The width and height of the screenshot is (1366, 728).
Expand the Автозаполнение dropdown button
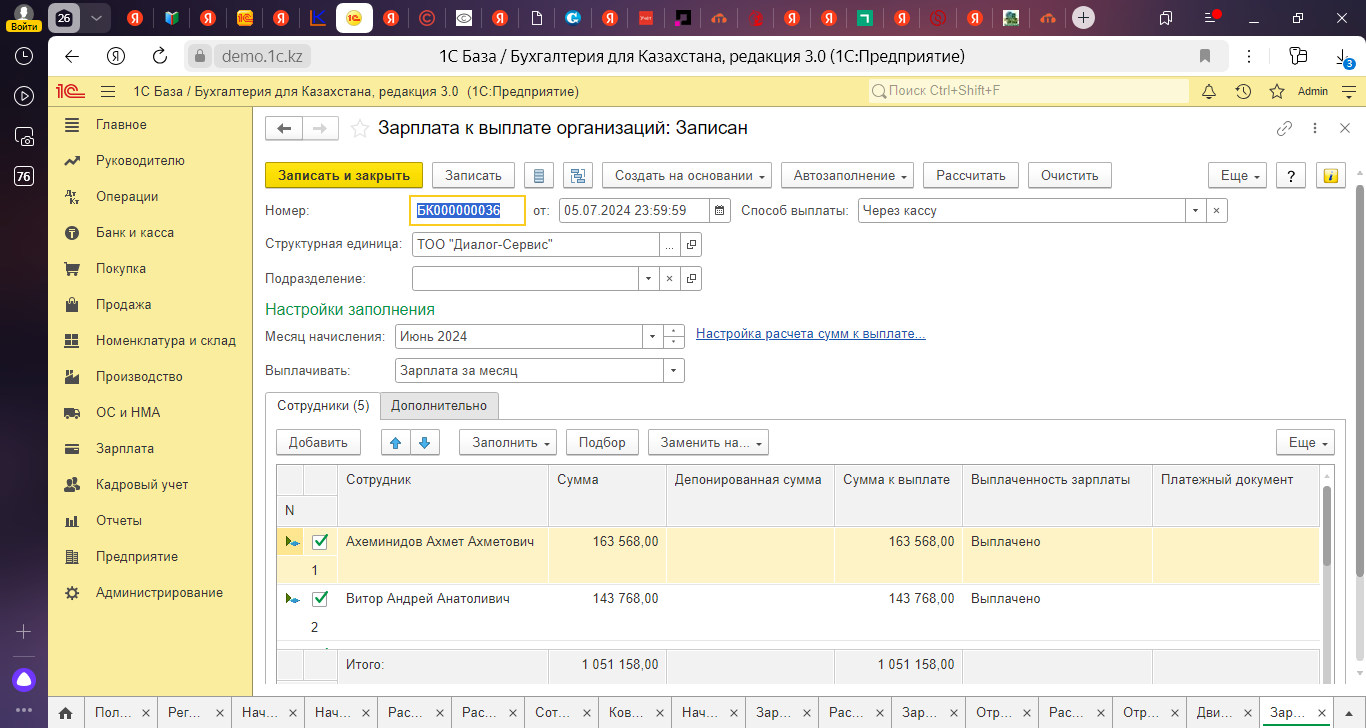[x=847, y=175]
